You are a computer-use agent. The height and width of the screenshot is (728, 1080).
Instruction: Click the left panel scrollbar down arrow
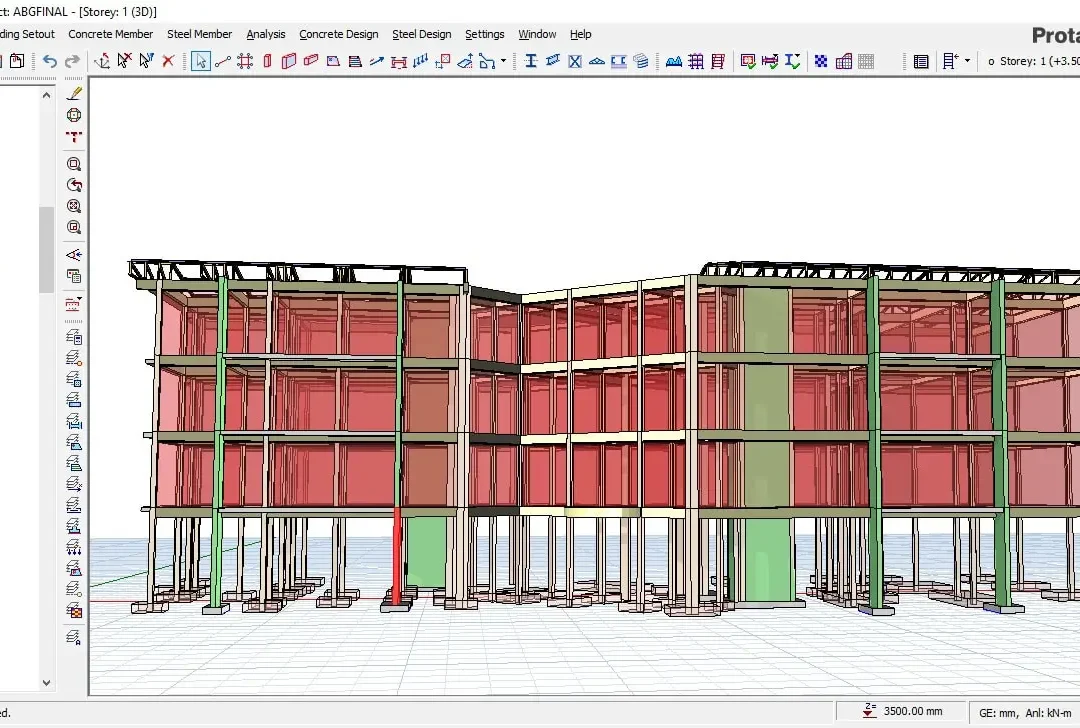point(46,683)
